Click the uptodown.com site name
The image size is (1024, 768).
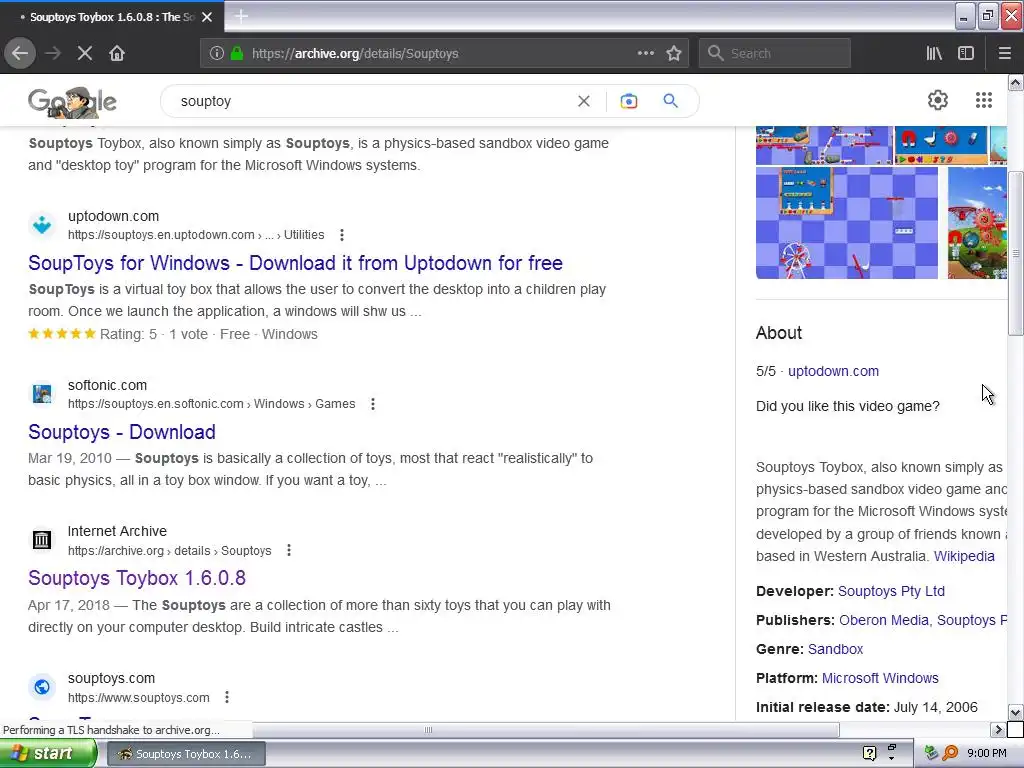(x=114, y=216)
